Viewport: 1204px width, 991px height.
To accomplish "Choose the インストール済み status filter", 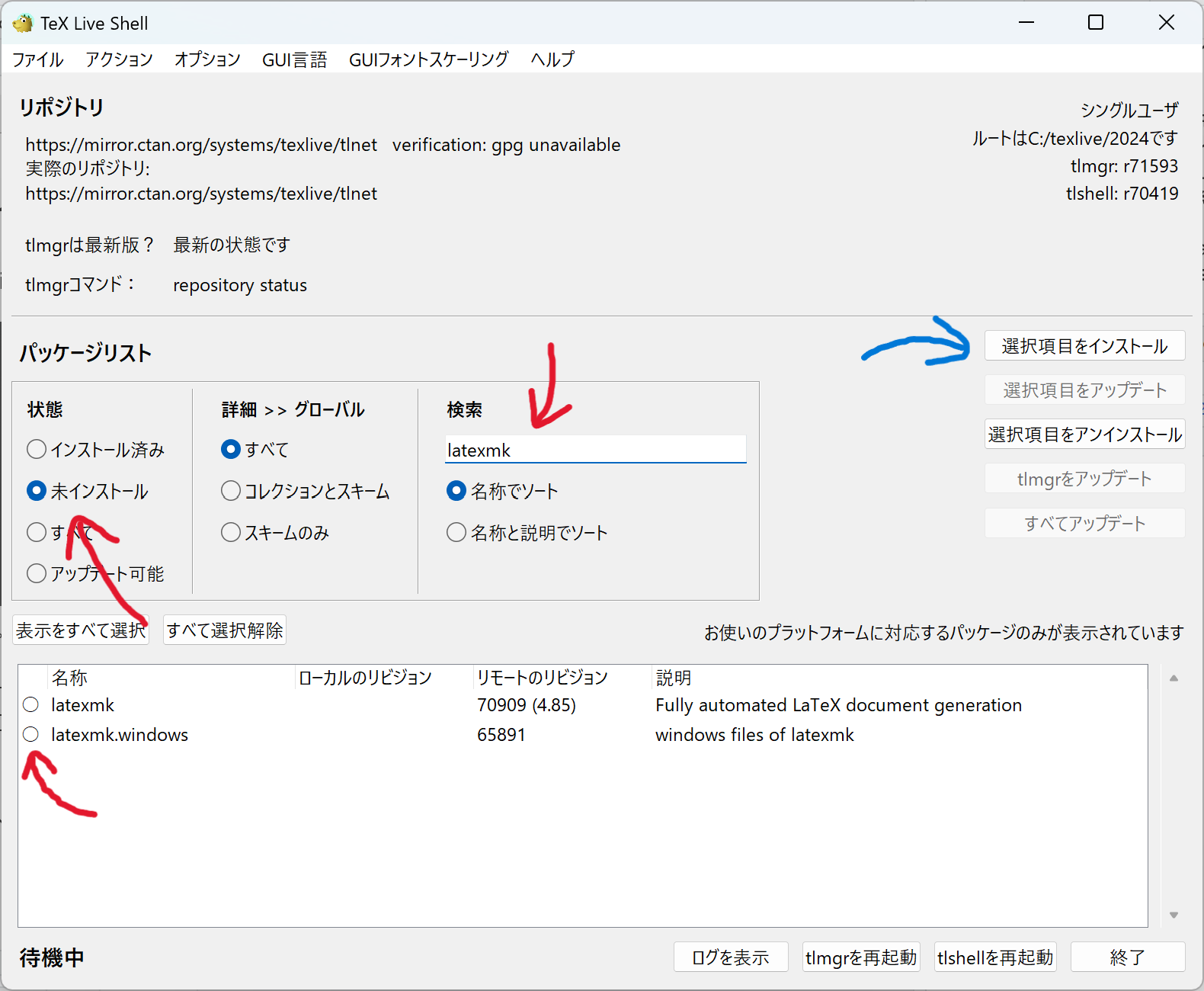I will click(37, 450).
